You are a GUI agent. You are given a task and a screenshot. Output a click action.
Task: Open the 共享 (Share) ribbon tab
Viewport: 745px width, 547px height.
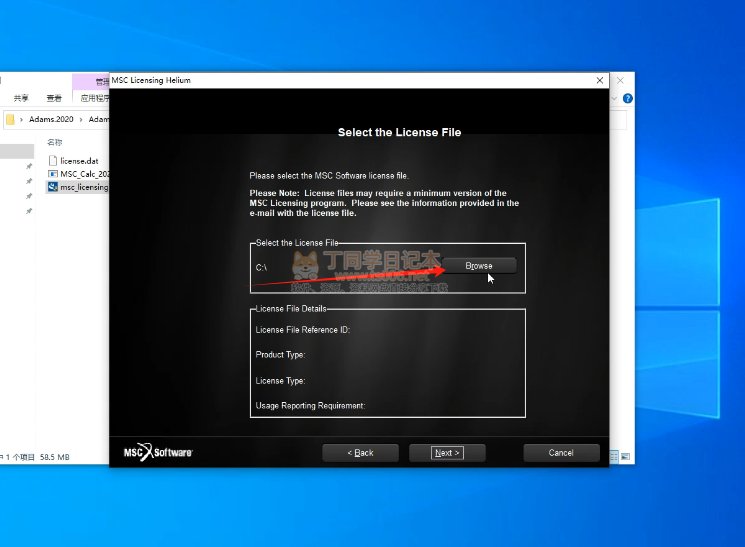(x=21, y=98)
